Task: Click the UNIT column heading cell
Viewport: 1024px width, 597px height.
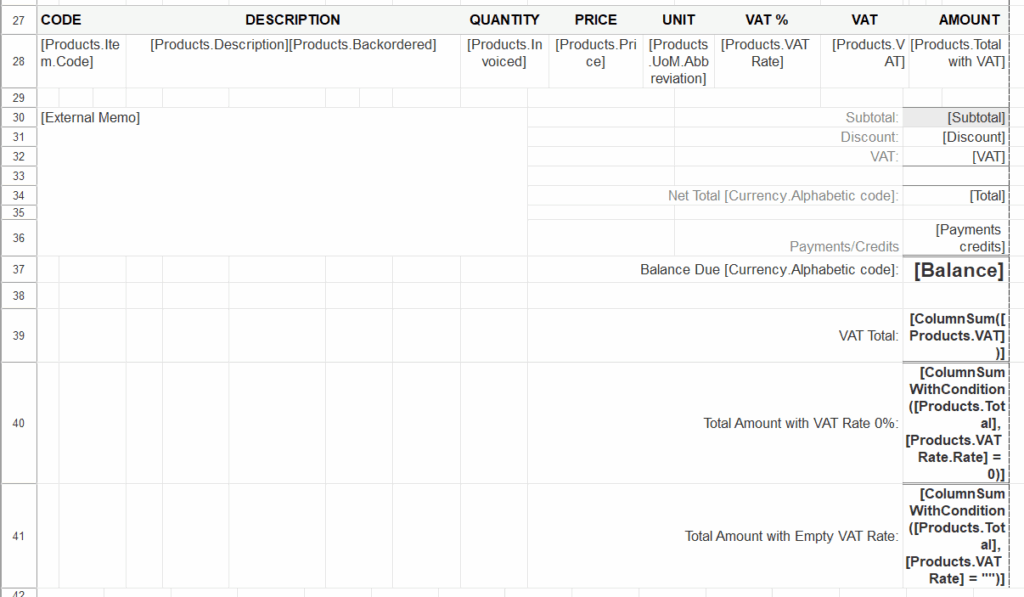Action: [x=679, y=20]
